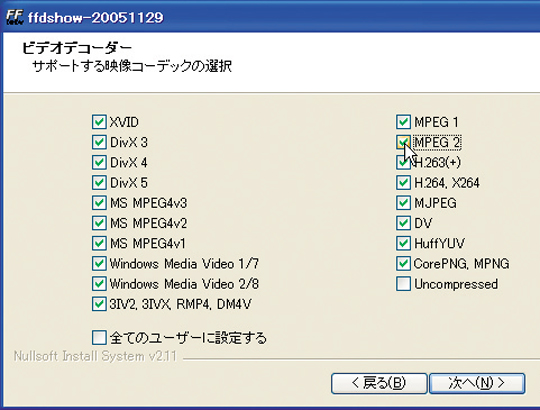Toggle the DivX 3 checkbox

(x=99, y=142)
